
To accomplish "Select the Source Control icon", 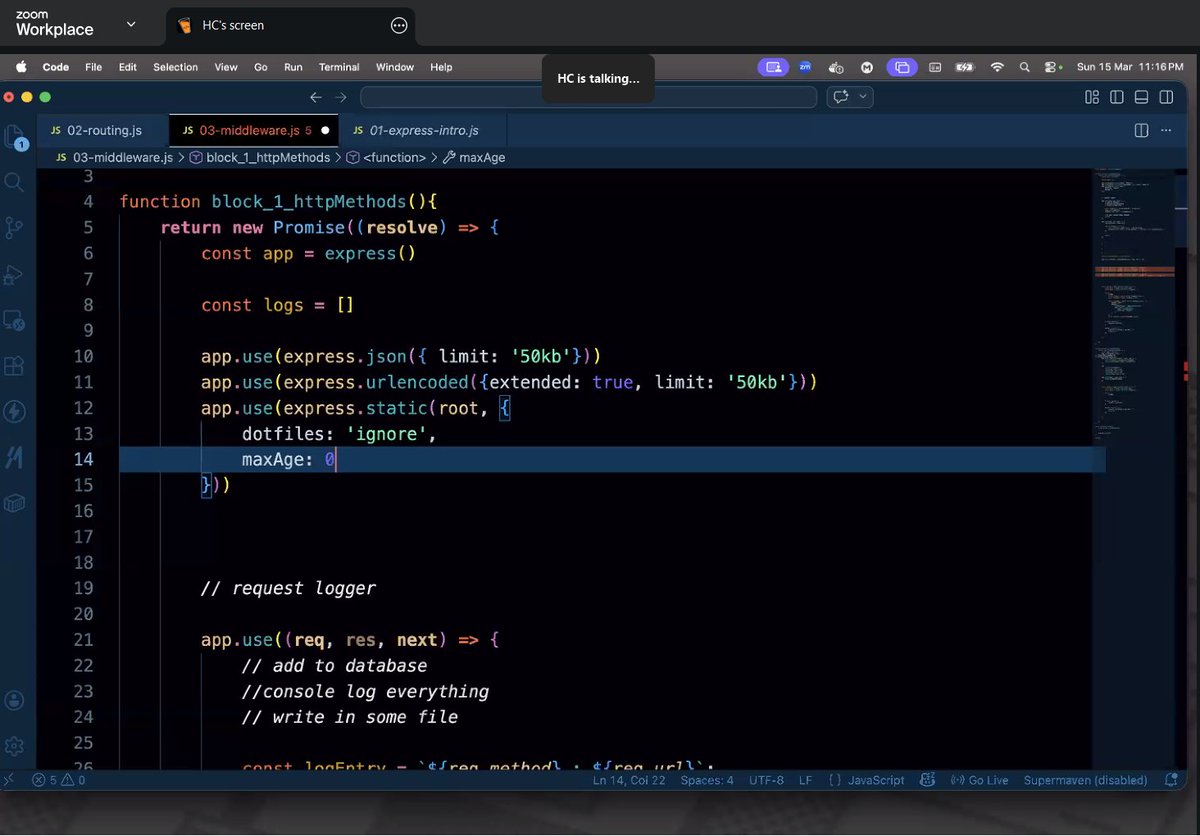I will [16, 228].
